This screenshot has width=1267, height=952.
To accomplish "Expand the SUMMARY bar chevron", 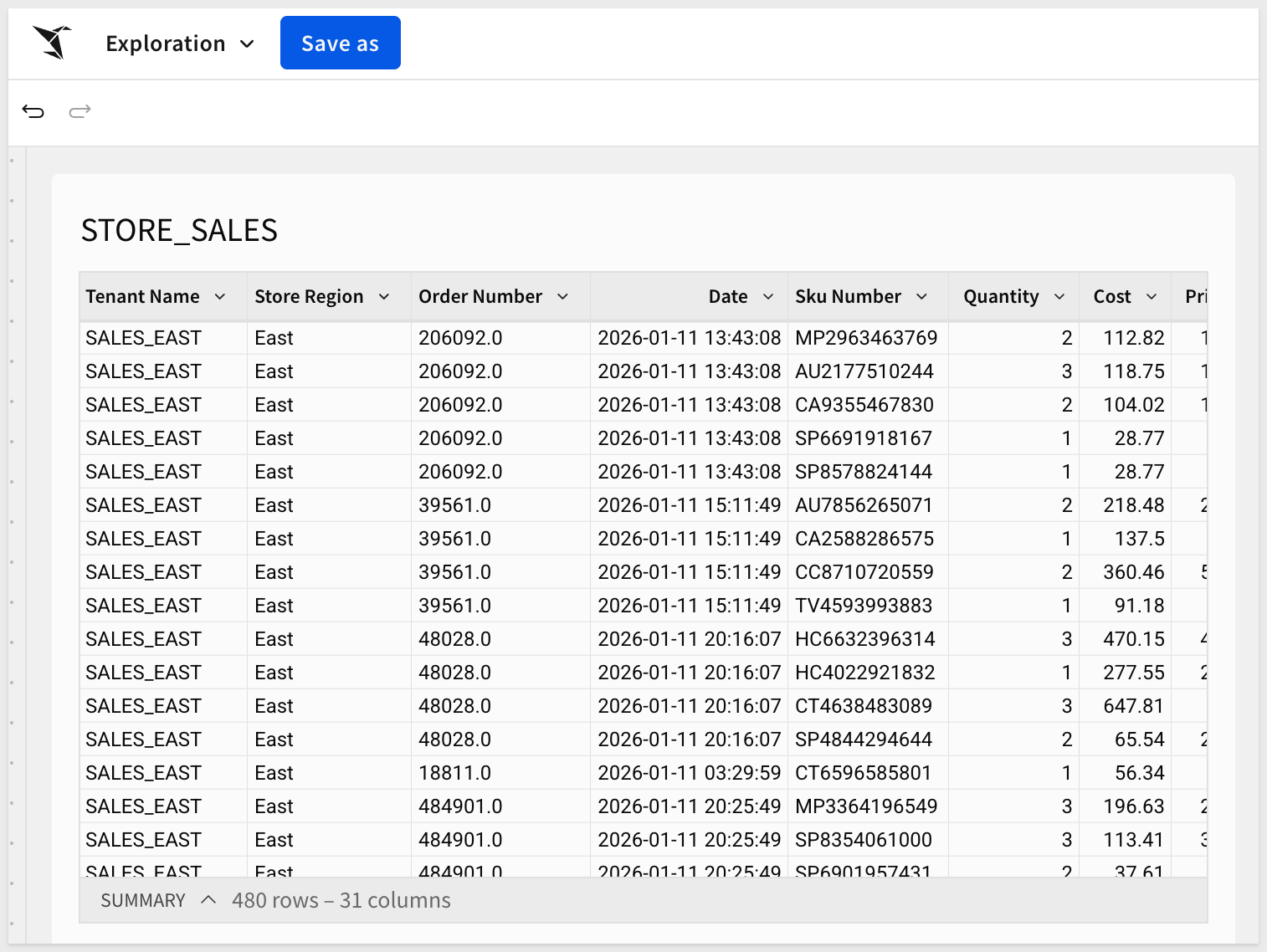I will pyautogui.click(x=208, y=900).
